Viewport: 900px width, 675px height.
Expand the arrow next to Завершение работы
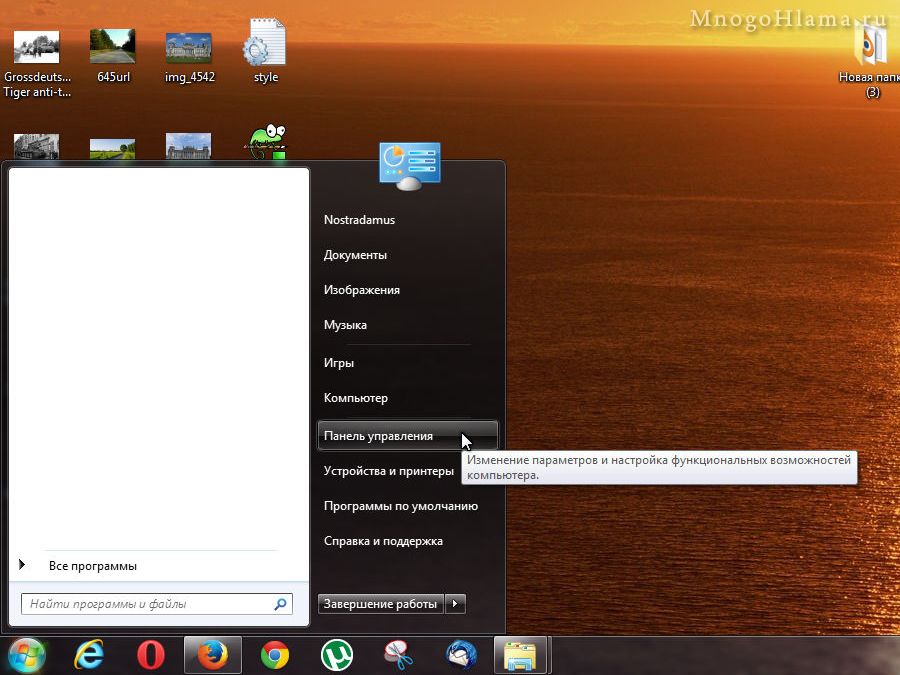(x=455, y=604)
